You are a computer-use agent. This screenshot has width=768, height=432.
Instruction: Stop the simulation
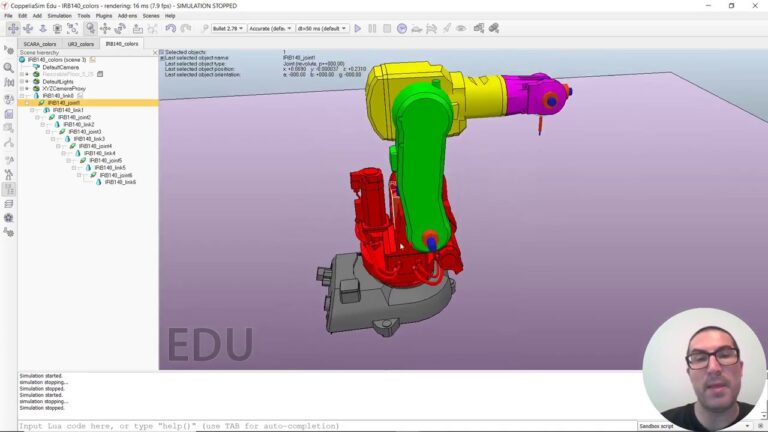pos(387,28)
